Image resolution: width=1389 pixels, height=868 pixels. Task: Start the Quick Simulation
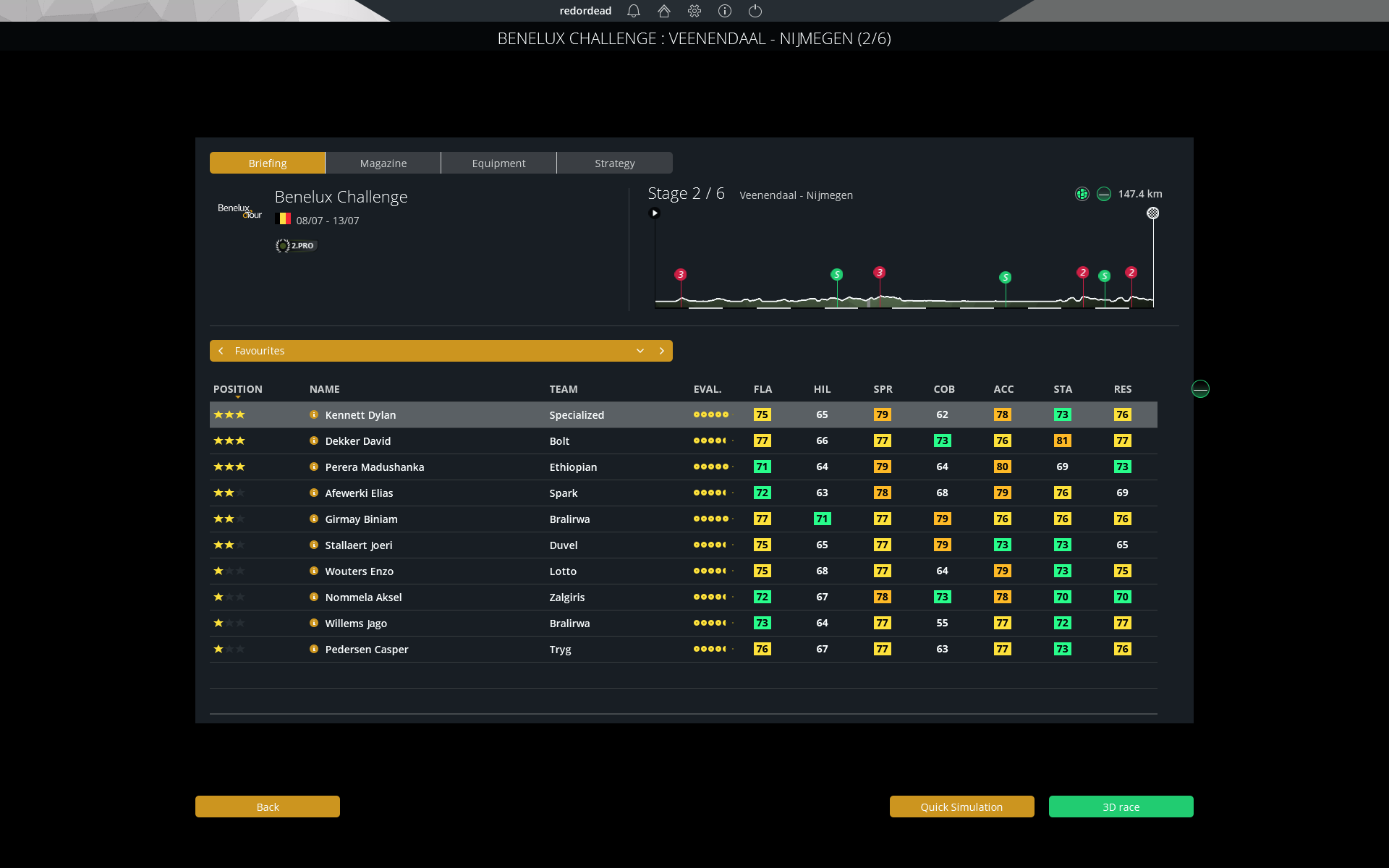(961, 807)
